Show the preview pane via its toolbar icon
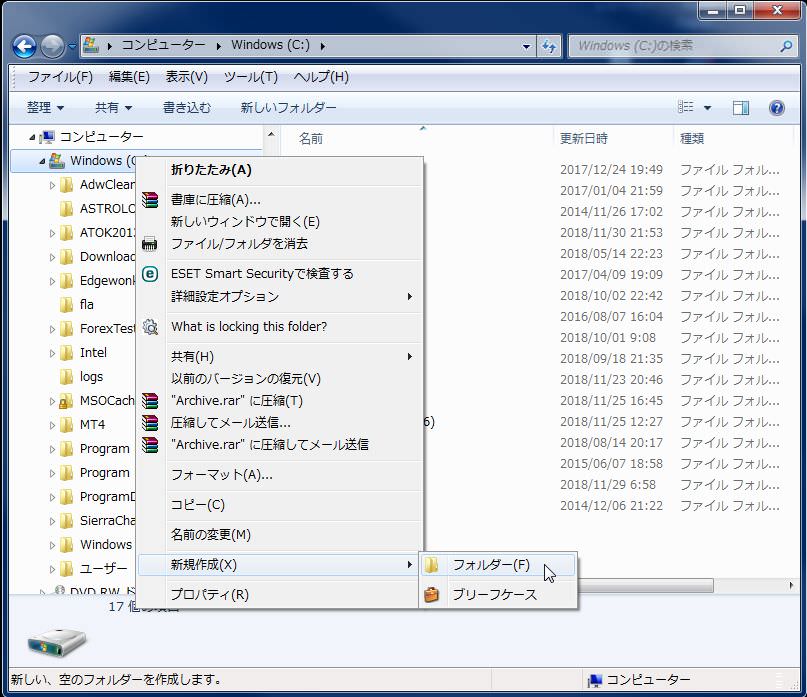807x697 pixels. [x=740, y=107]
